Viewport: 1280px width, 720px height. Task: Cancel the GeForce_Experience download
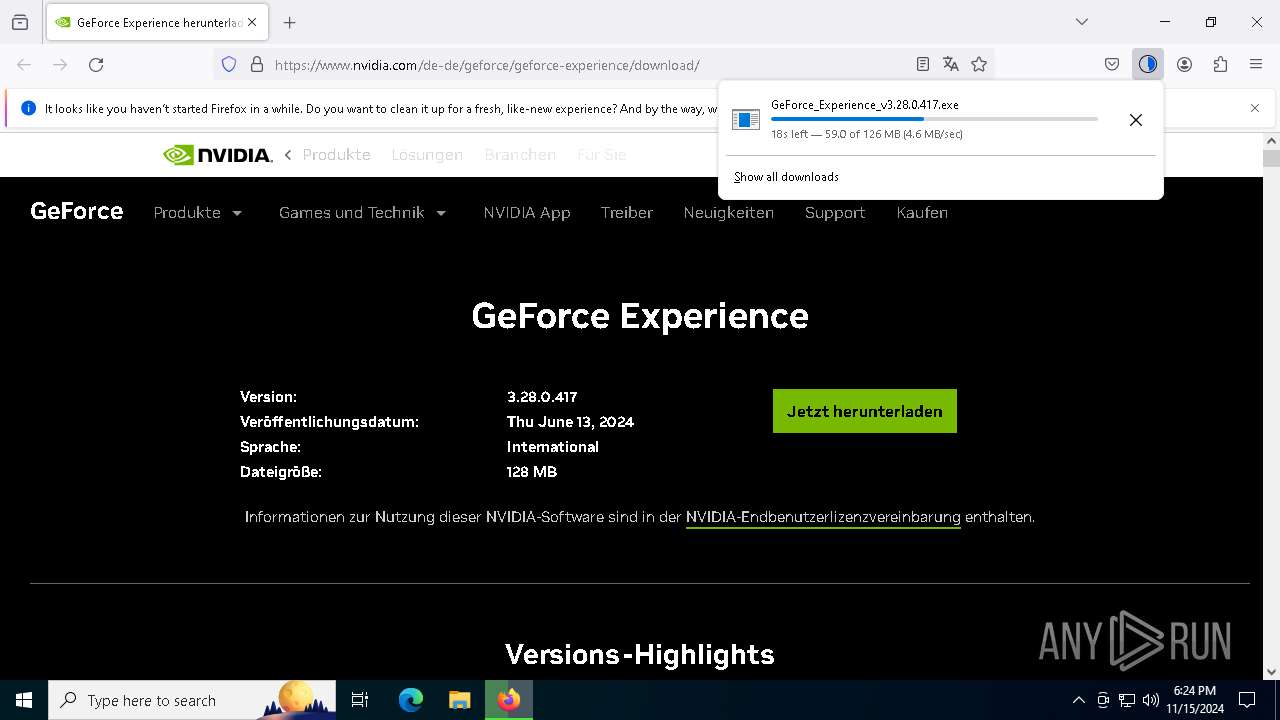coord(1136,120)
